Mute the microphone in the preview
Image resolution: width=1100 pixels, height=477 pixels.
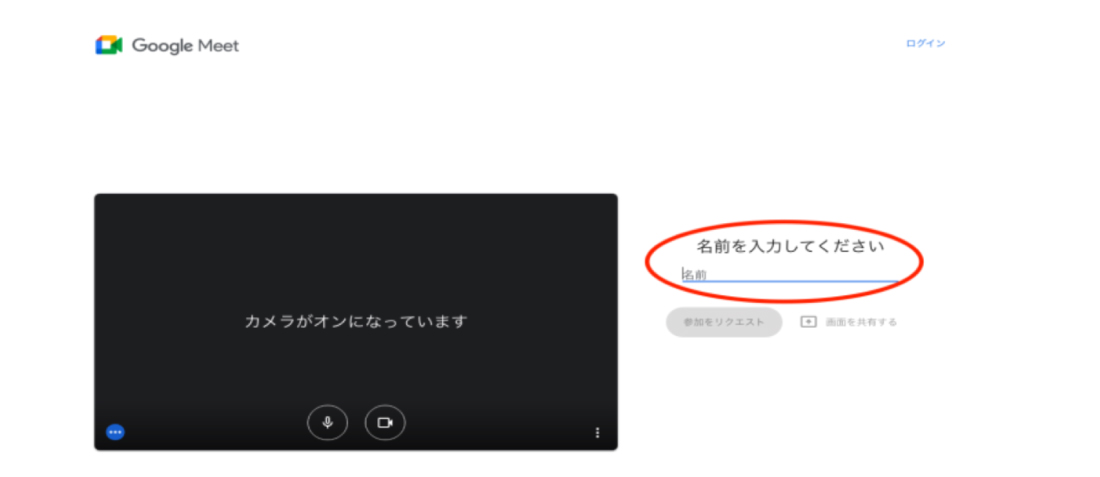[327, 422]
